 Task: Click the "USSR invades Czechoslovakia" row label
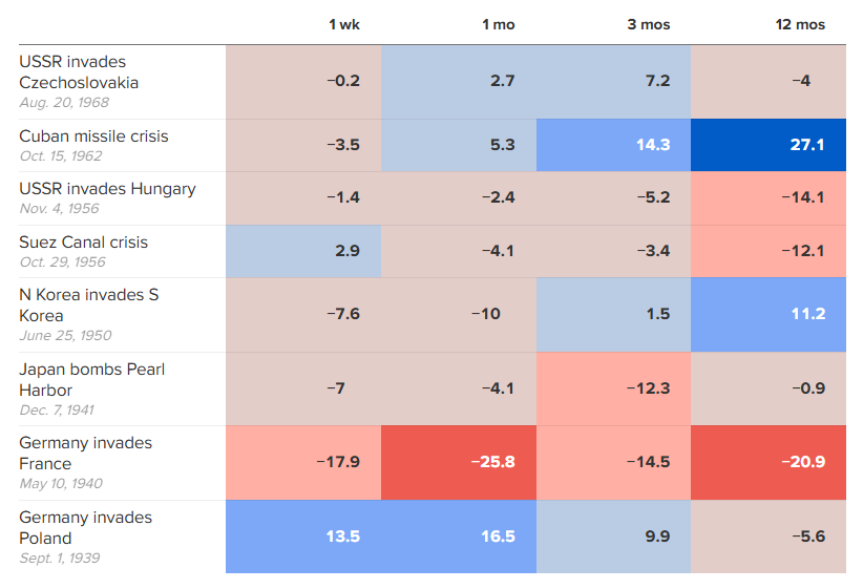[x=79, y=72]
